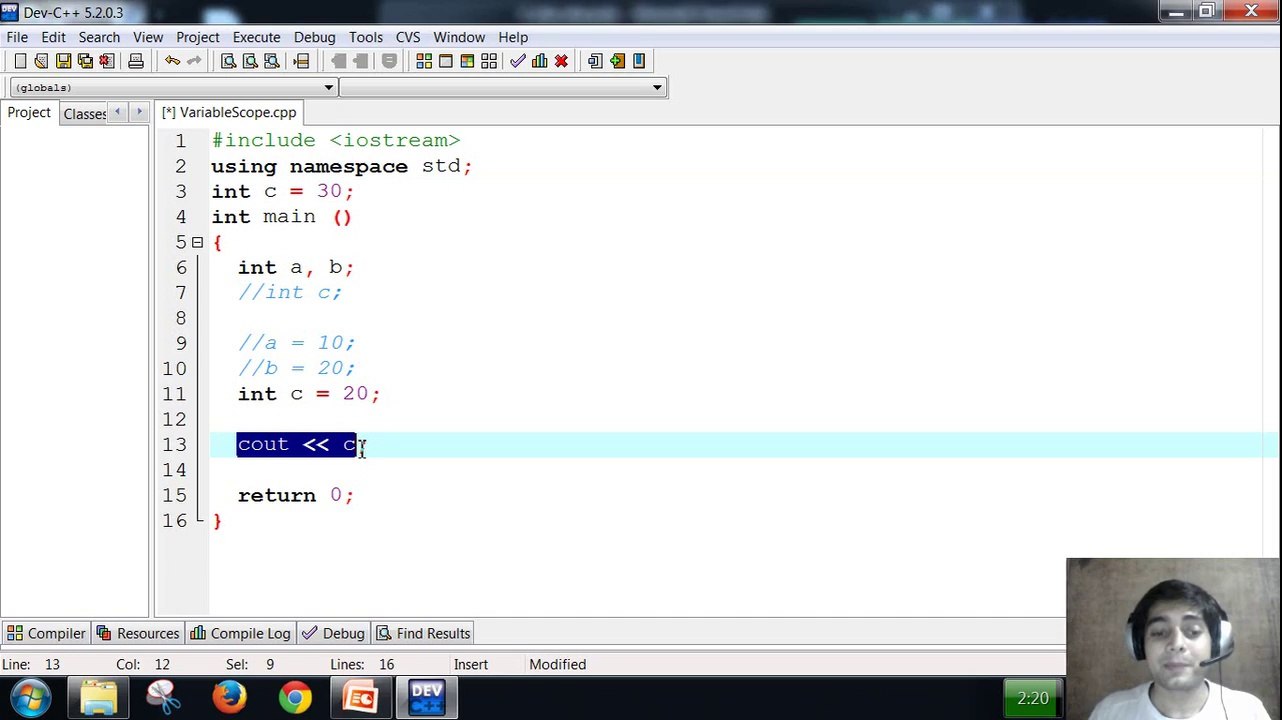Click the green plus toggle bookmark icon
This screenshot has height=720, width=1282.
[617, 61]
